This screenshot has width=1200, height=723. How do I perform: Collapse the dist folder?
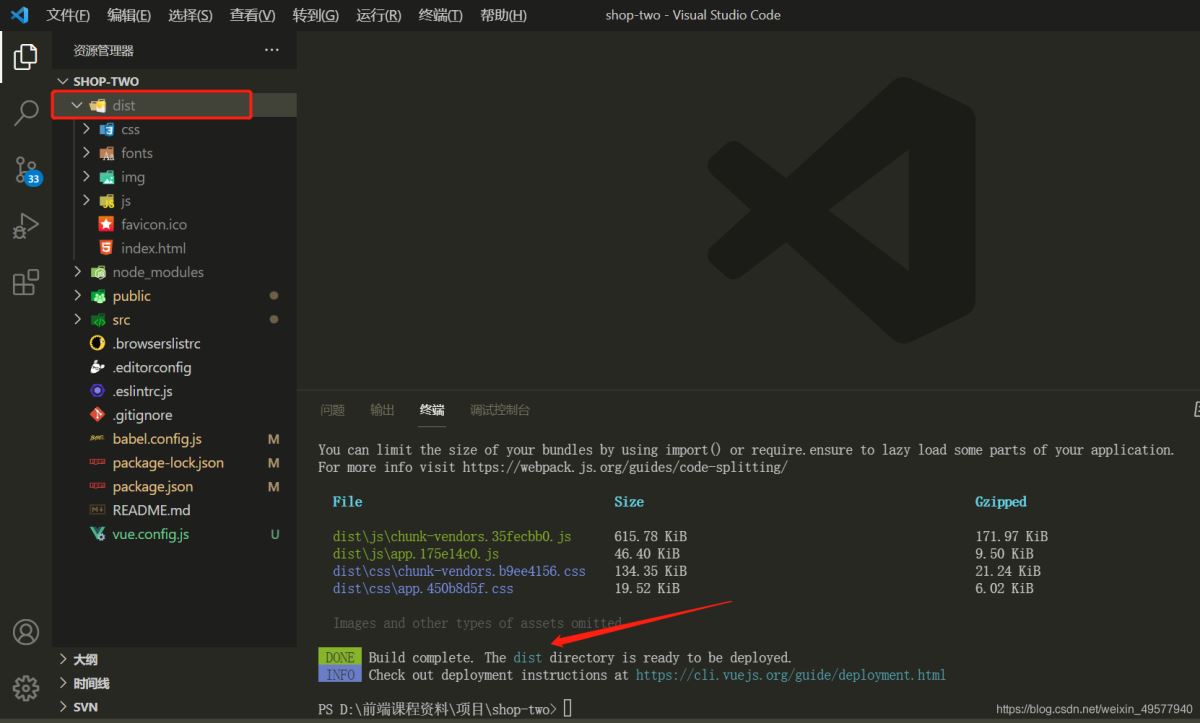(x=123, y=105)
